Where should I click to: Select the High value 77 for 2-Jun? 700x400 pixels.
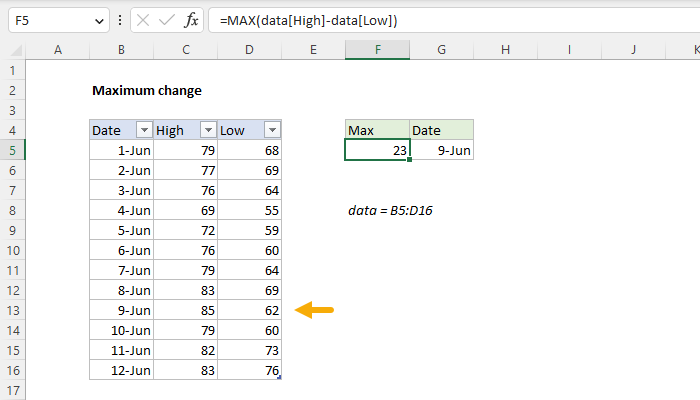(186, 171)
